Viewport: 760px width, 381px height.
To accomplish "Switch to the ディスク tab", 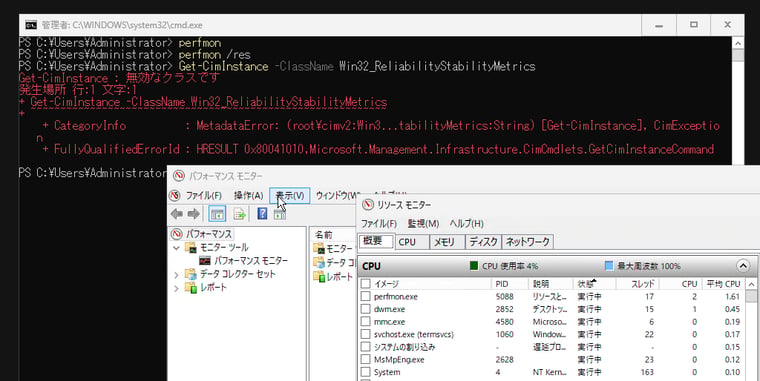I will point(483,242).
